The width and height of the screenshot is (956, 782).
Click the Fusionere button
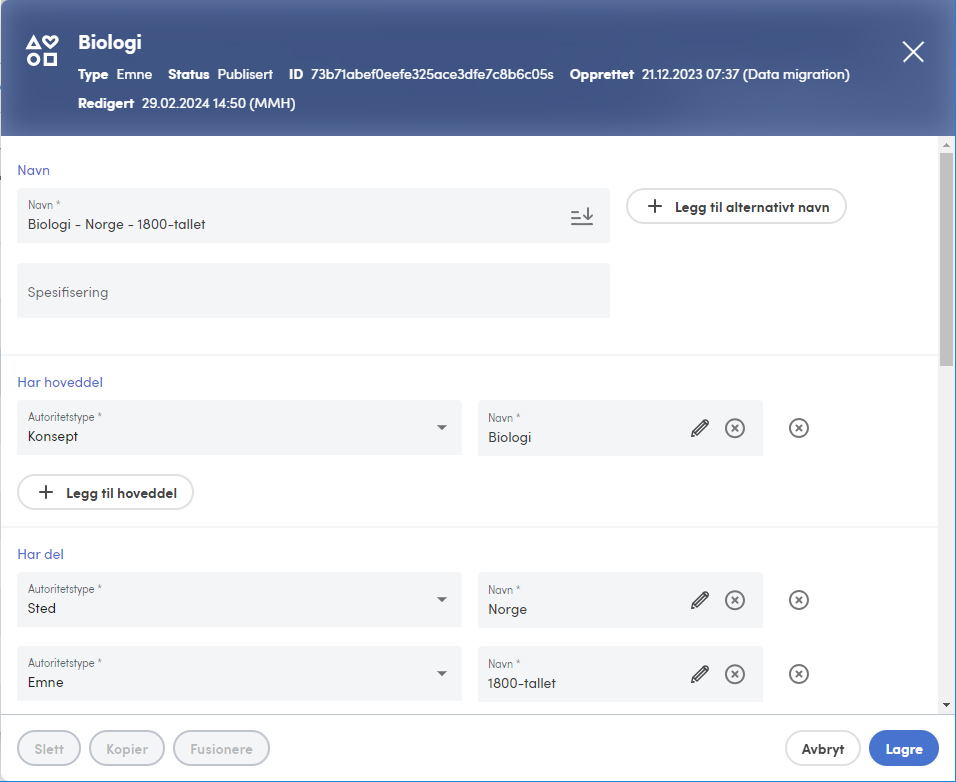[x=221, y=748]
